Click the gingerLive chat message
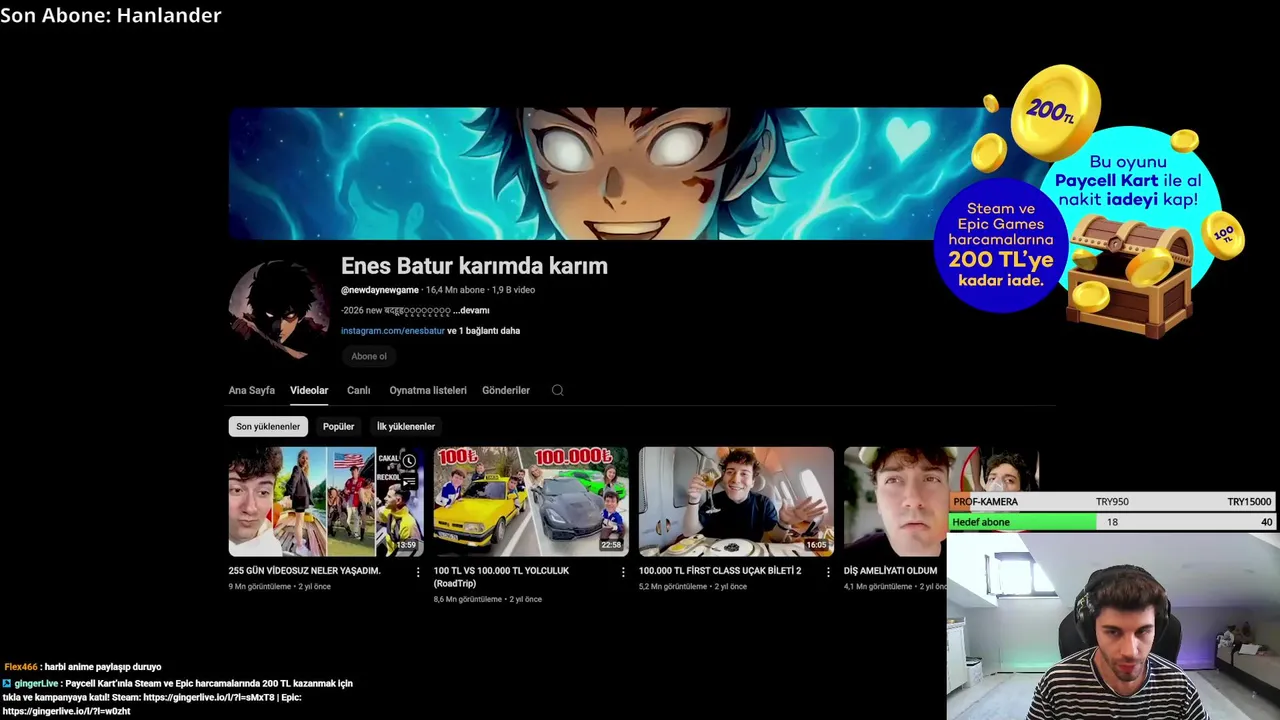This screenshot has width=1280, height=720. [178, 697]
